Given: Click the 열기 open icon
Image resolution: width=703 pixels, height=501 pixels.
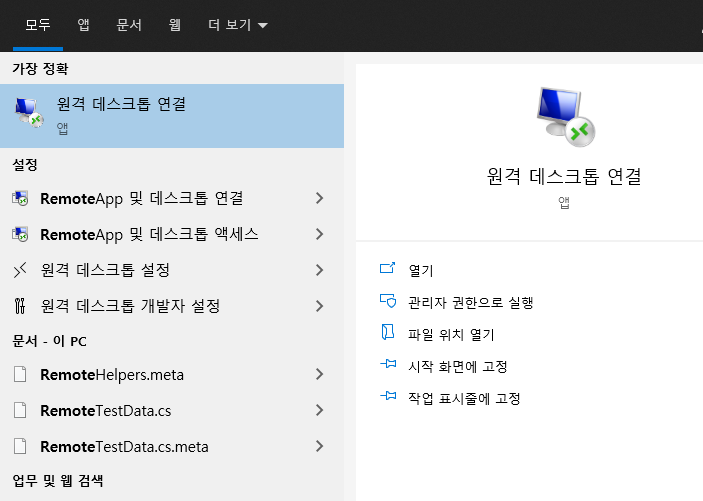Looking at the screenshot, I should click(x=387, y=268).
